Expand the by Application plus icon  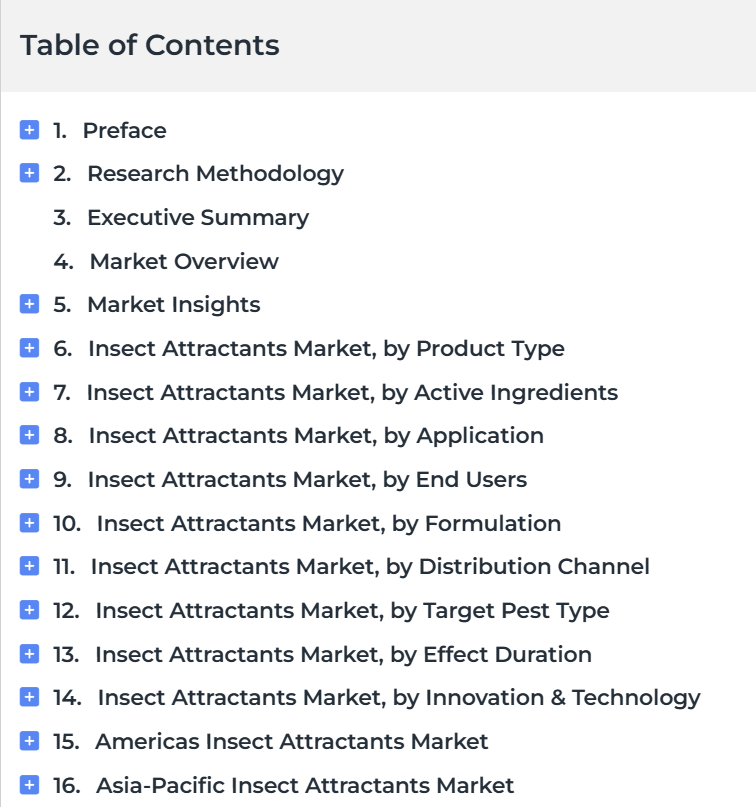[29, 435]
